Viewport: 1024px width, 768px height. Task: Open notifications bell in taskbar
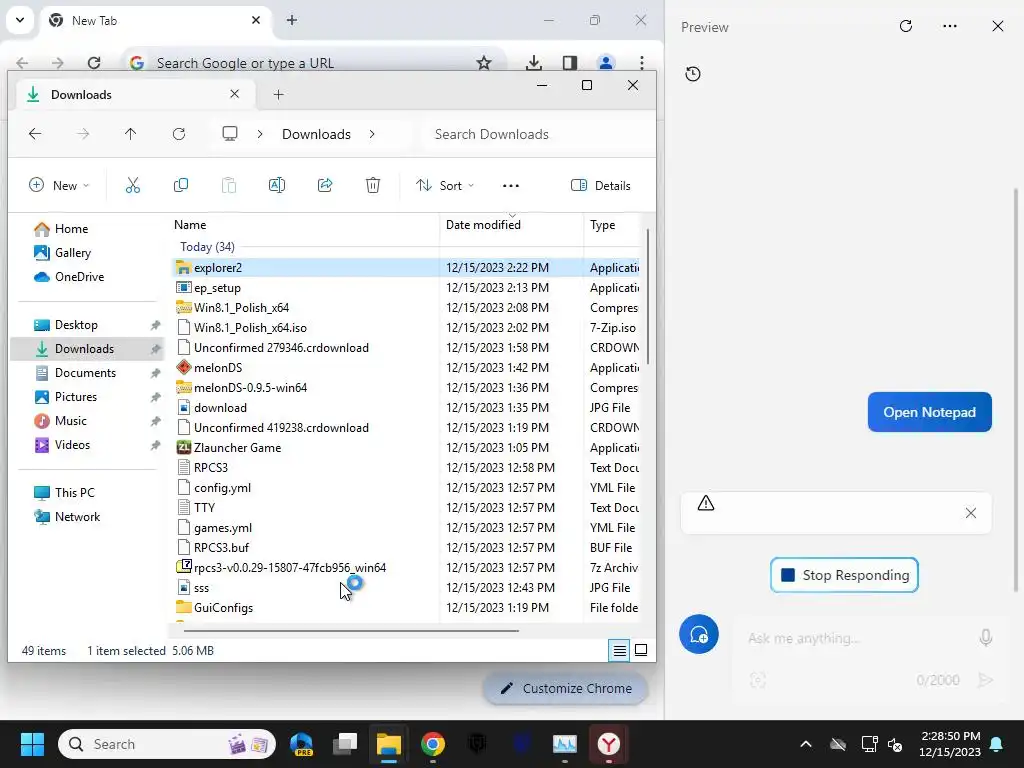click(x=997, y=744)
